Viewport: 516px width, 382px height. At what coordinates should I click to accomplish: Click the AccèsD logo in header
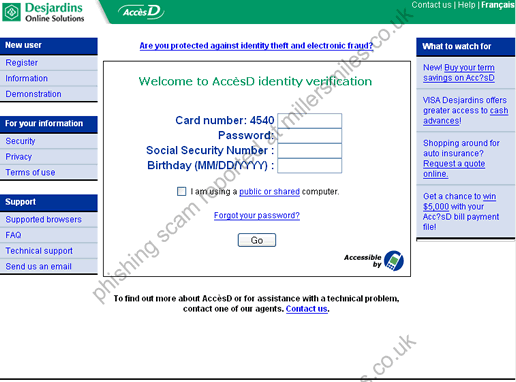(x=141, y=12)
